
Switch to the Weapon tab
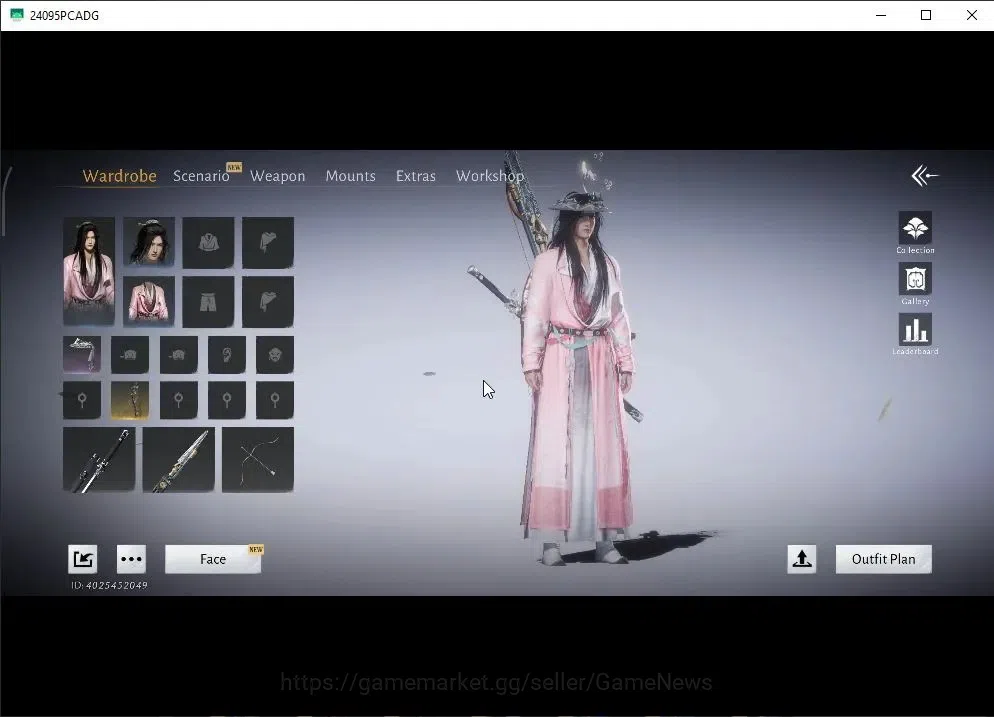278,176
